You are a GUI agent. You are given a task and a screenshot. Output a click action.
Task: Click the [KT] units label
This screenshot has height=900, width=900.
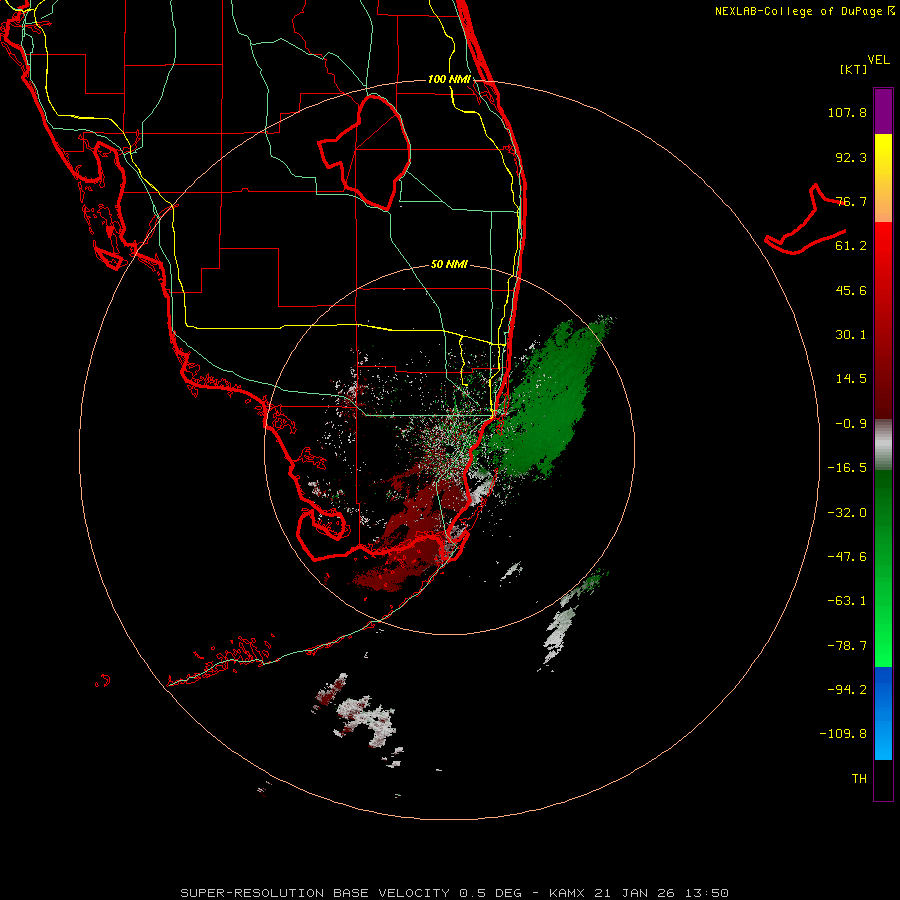(853, 69)
